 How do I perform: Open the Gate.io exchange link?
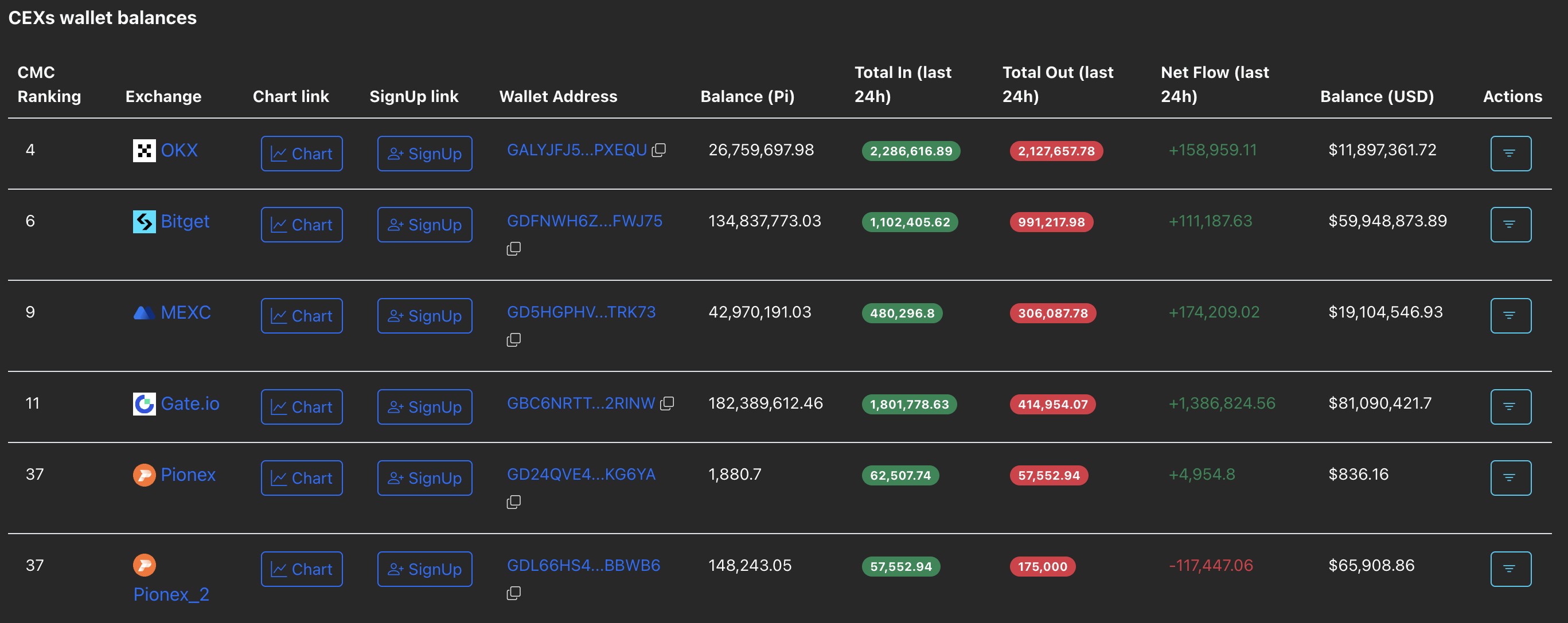[190, 403]
